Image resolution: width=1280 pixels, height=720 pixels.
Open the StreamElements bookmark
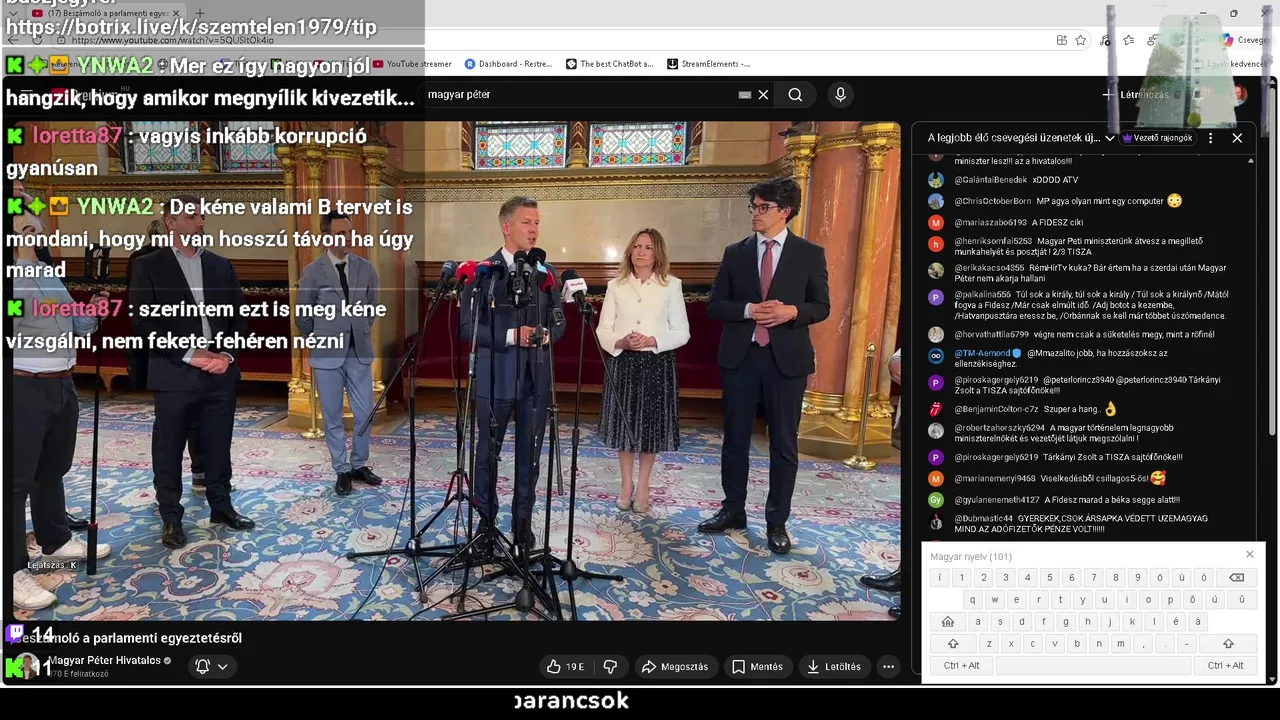point(708,64)
